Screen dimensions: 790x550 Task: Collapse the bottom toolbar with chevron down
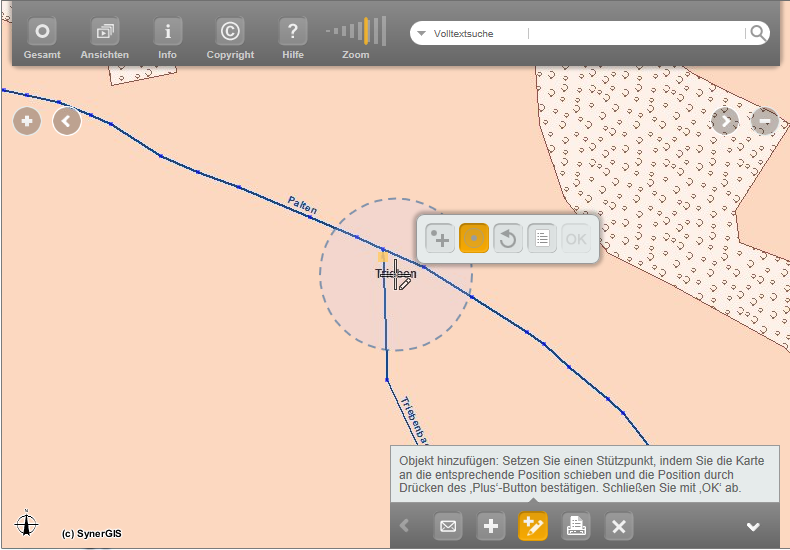pyautogui.click(x=753, y=527)
